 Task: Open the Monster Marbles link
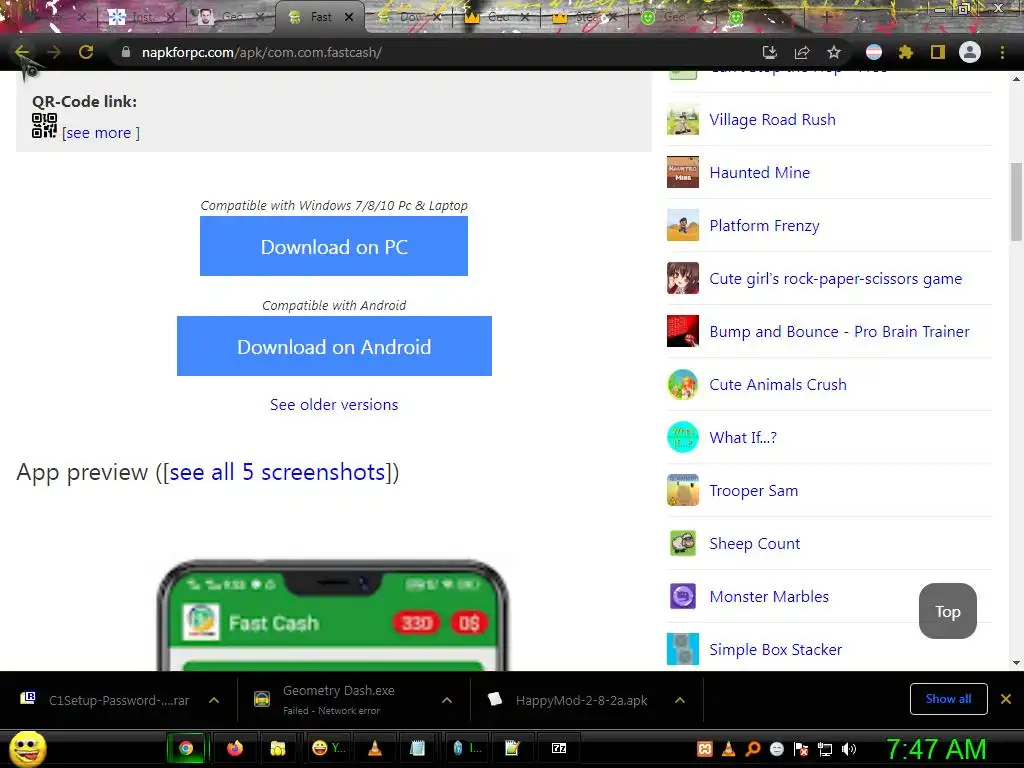769,596
